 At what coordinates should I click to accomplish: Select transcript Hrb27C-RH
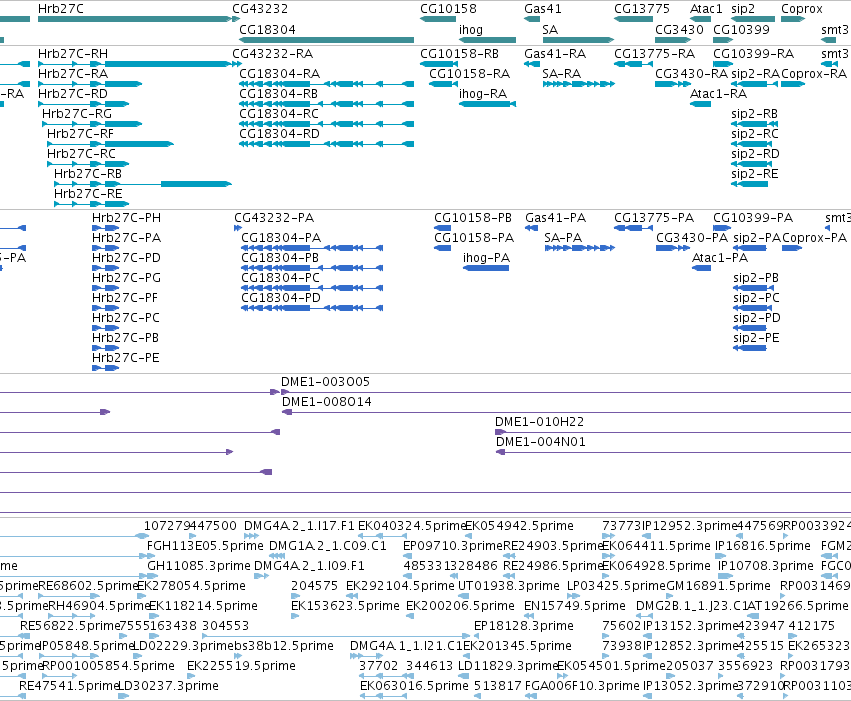137,64
